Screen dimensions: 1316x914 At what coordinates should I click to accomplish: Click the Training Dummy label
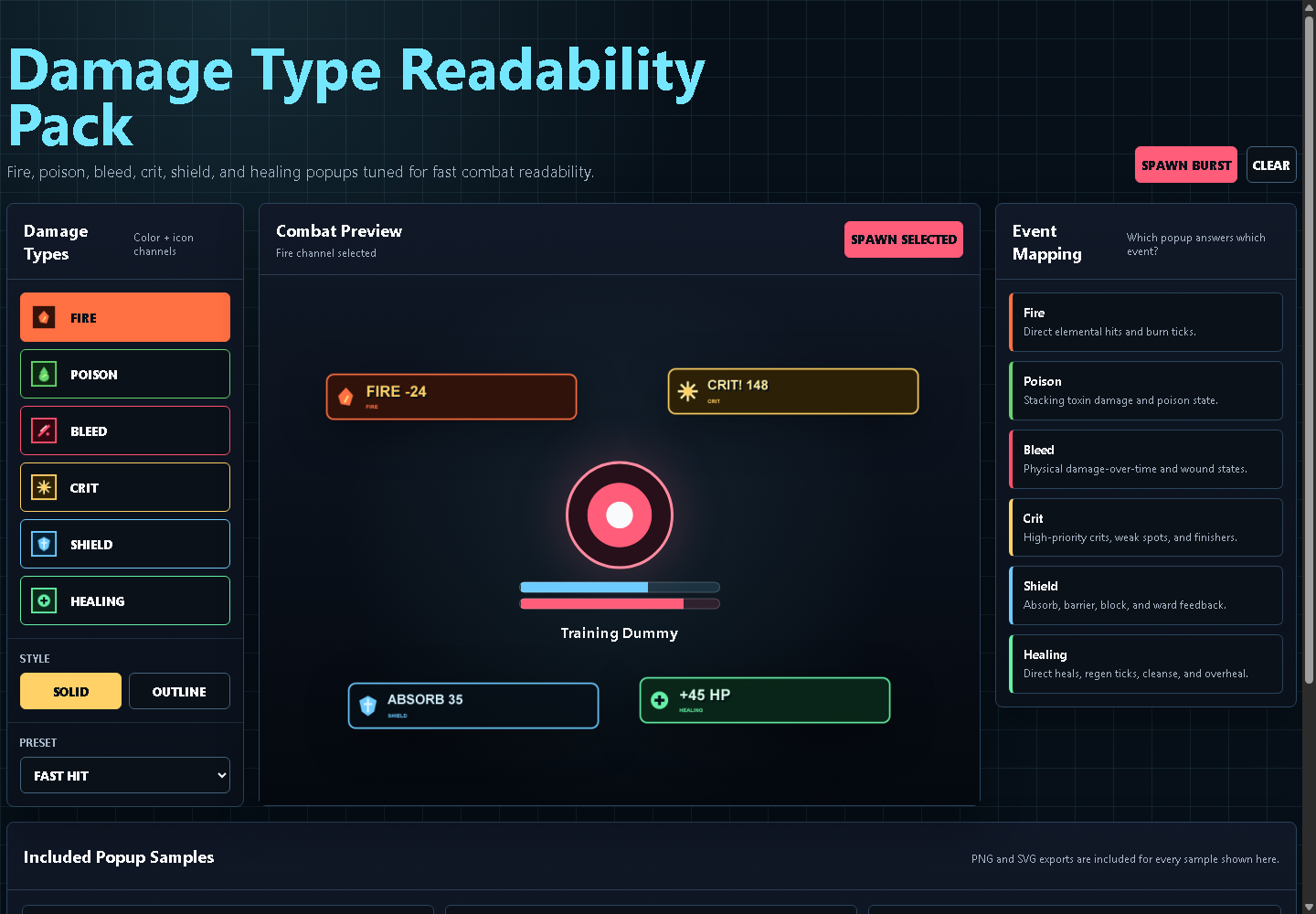[x=620, y=632]
